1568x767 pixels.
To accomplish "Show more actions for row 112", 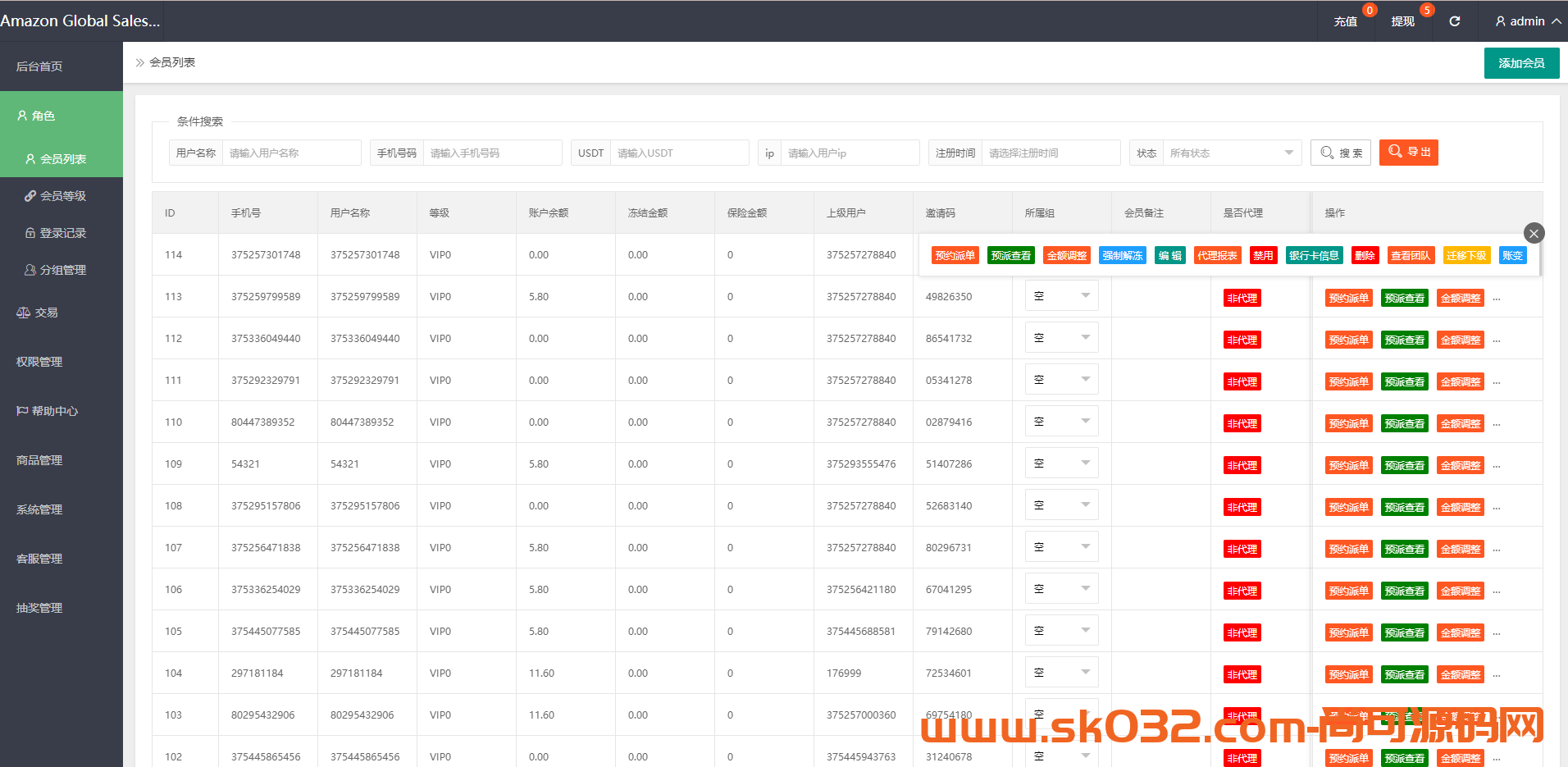I will pyautogui.click(x=1497, y=340).
